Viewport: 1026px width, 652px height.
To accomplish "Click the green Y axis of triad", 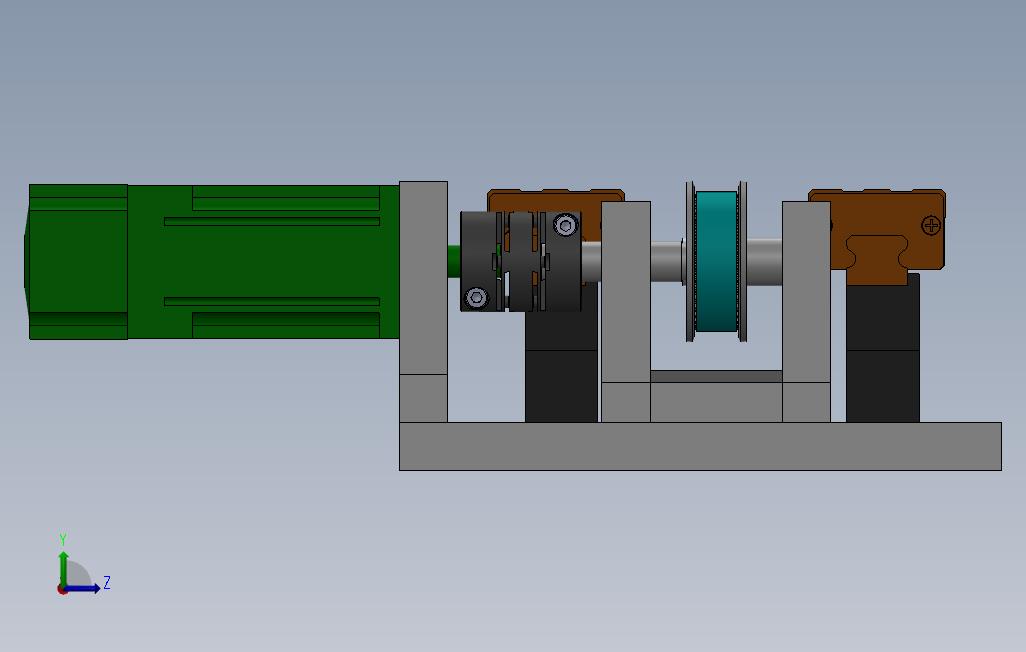I will click(63, 570).
